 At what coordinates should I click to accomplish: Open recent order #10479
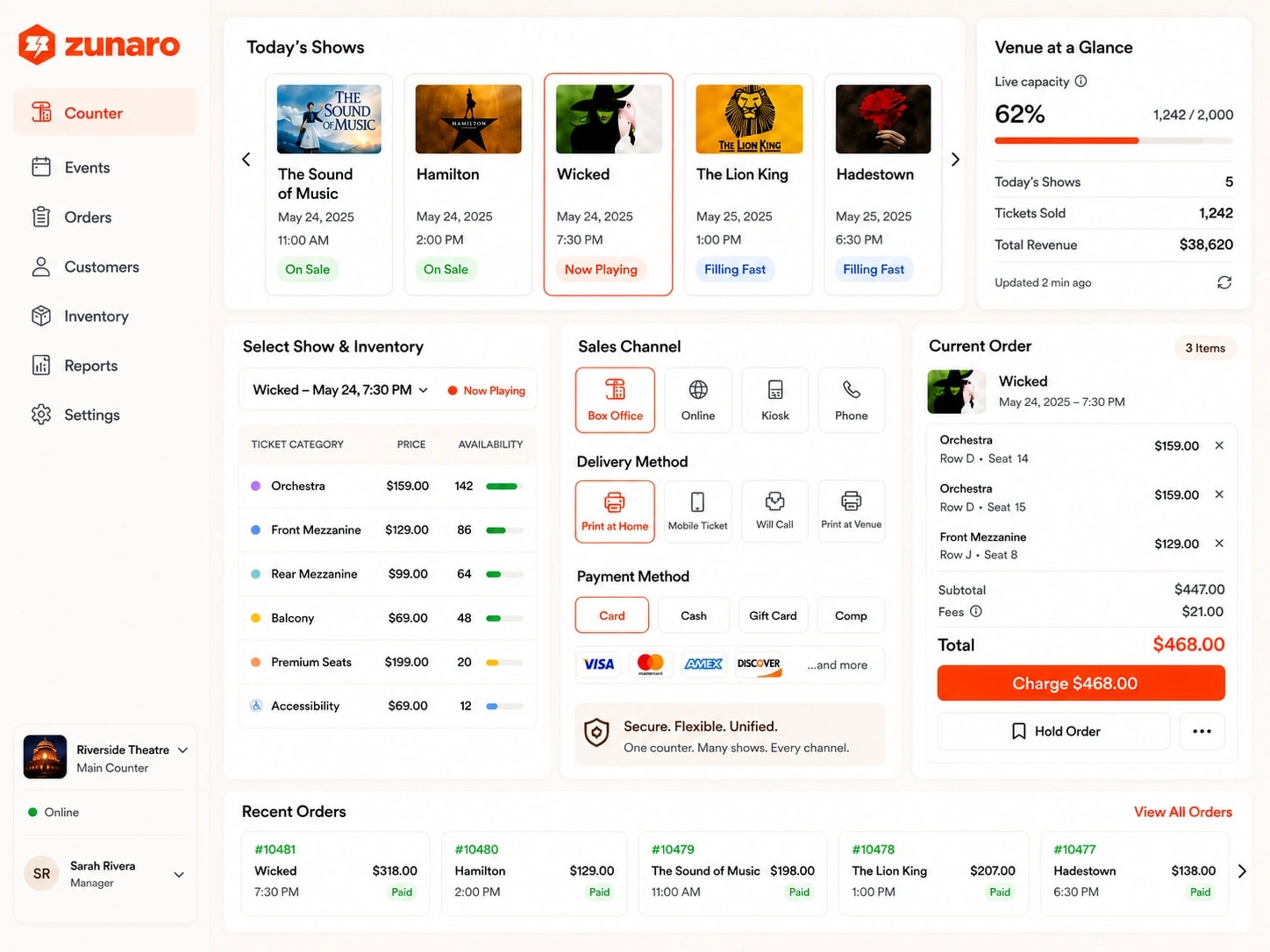732,873
